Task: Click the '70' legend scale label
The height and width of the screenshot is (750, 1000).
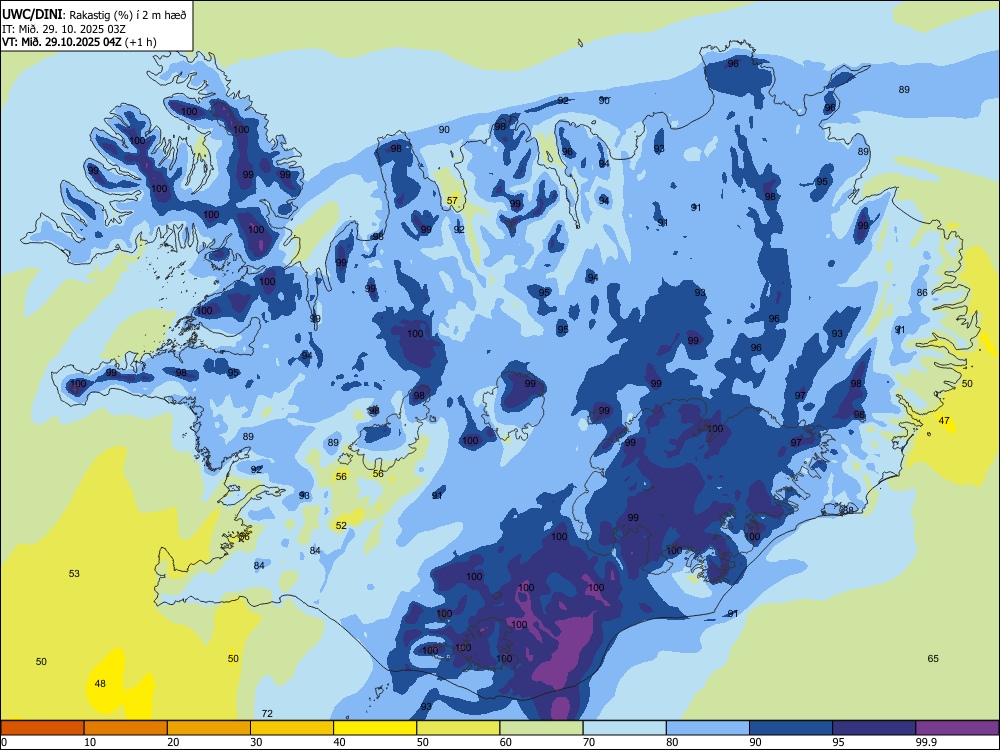Action: (589, 742)
